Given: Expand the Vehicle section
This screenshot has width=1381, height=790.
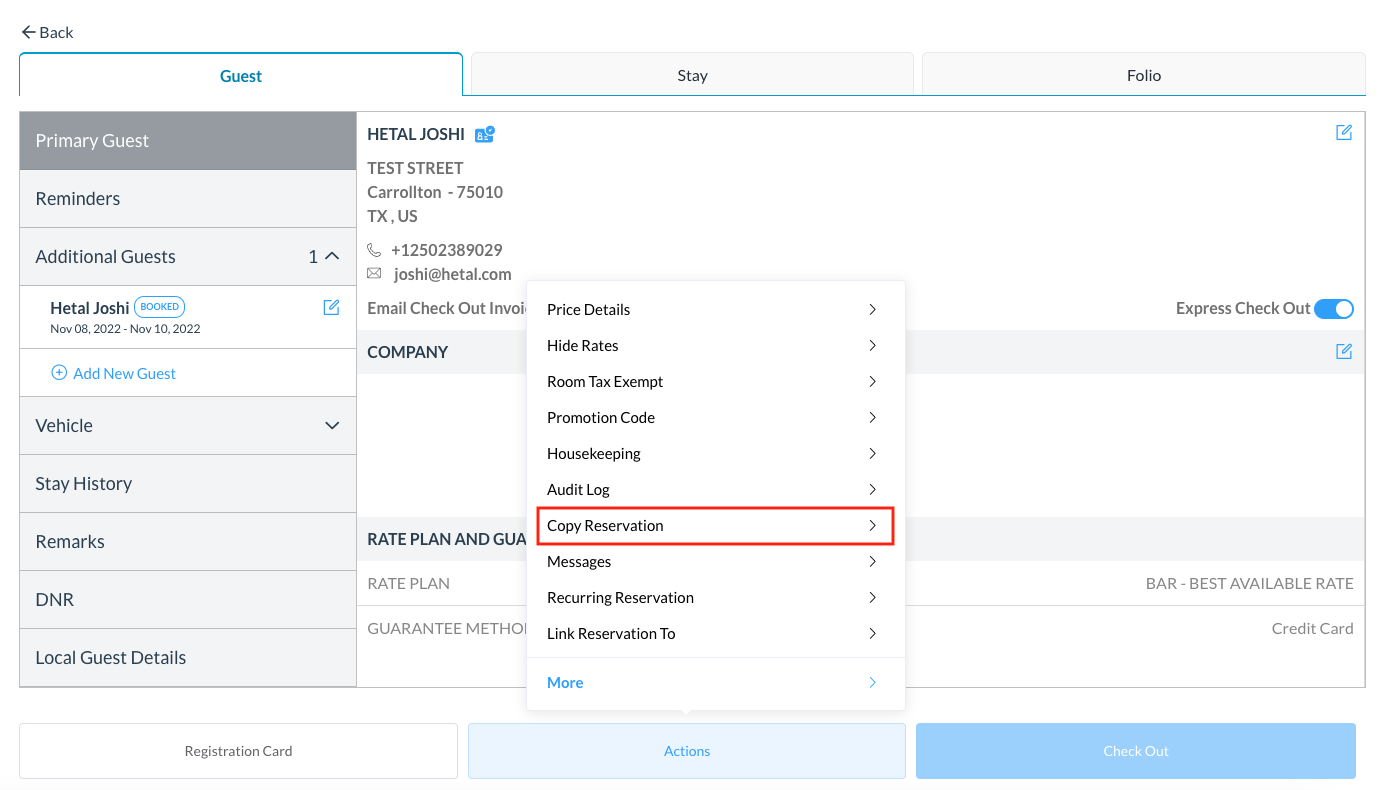Looking at the screenshot, I should pyautogui.click(x=332, y=426).
